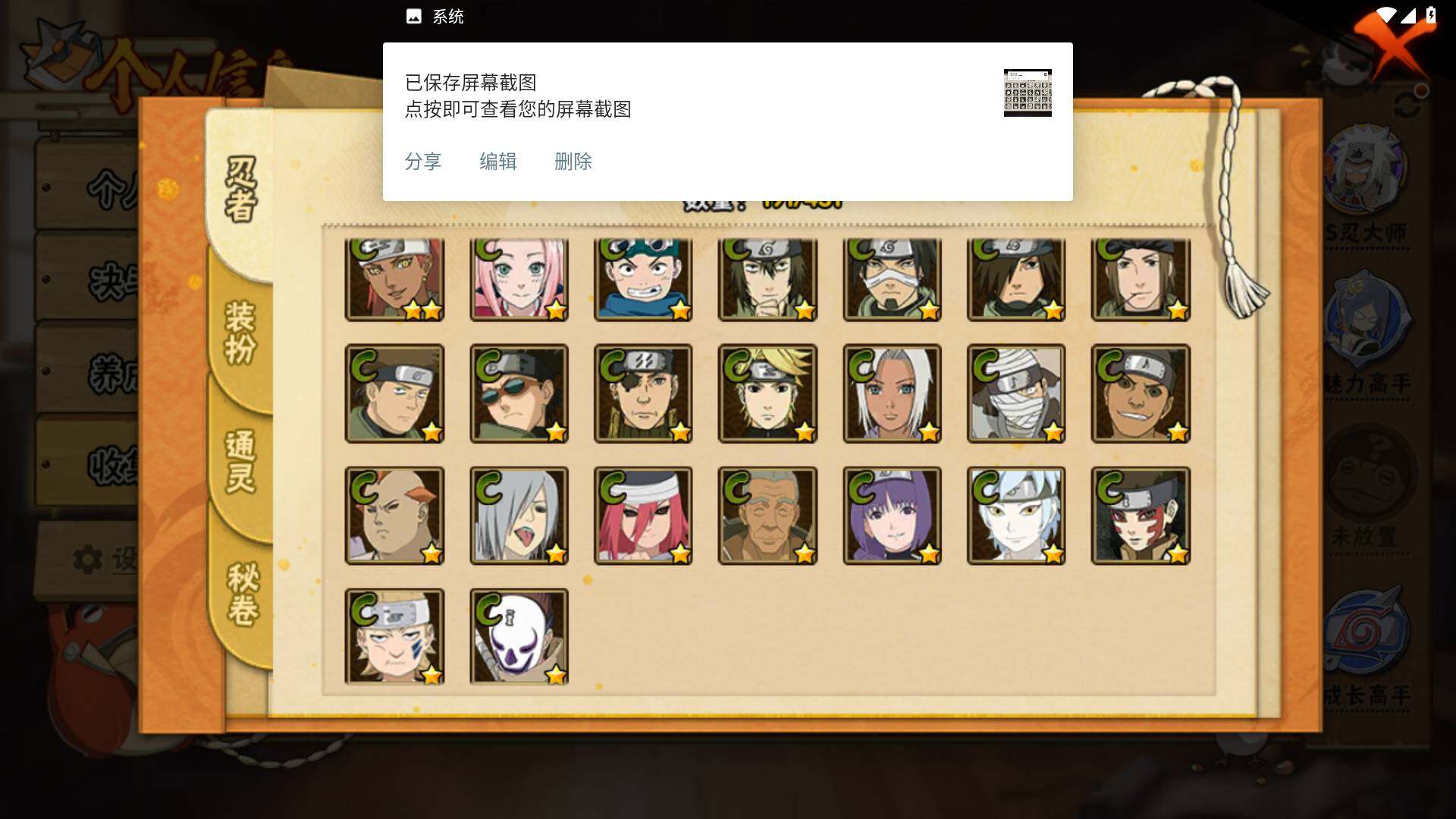Choose the white-and-purple masked ninja portrait
Viewport: 1456px width, 819px height.
pyautogui.click(x=519, y=637)
